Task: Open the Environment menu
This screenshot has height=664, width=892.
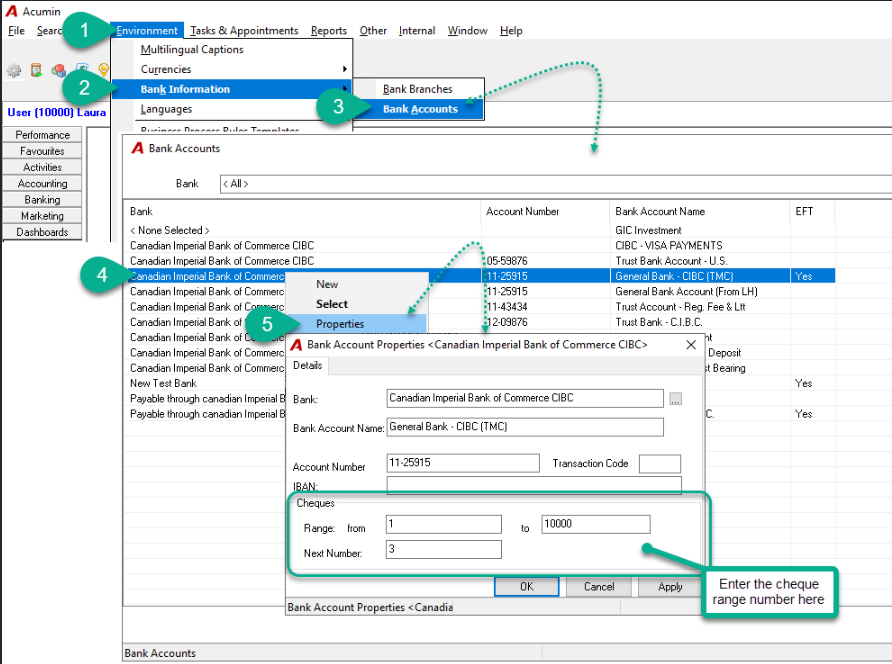Action: pos(147,31)
